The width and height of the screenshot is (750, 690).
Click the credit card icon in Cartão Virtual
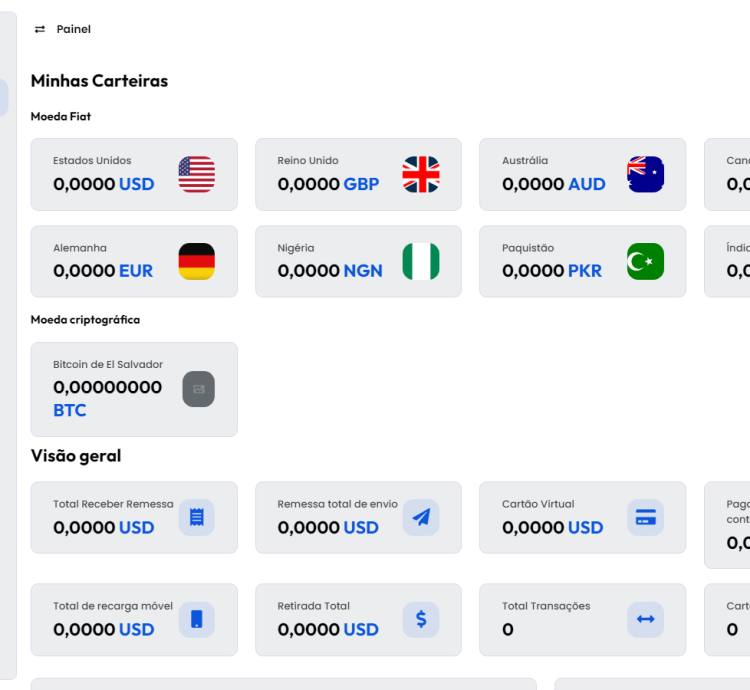[645, 517]
